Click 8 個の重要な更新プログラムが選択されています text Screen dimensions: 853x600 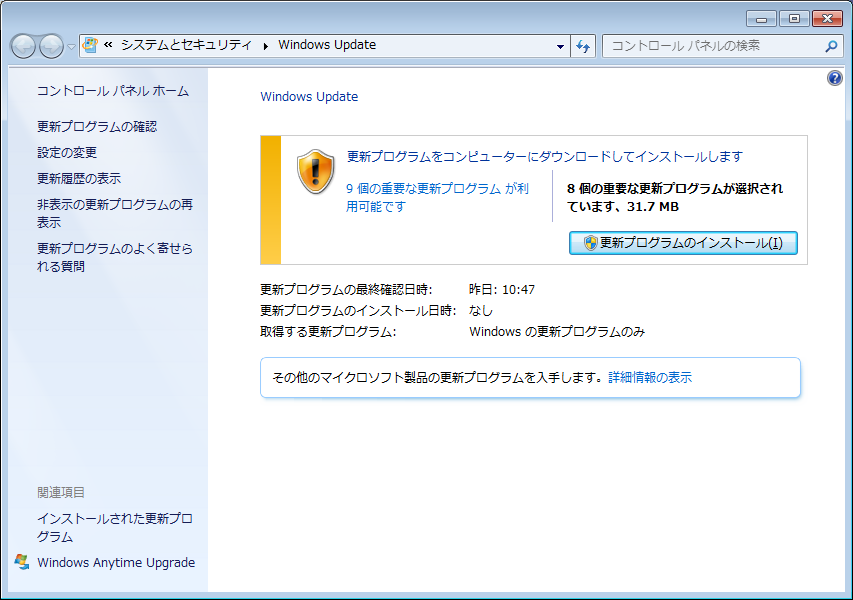675,197
